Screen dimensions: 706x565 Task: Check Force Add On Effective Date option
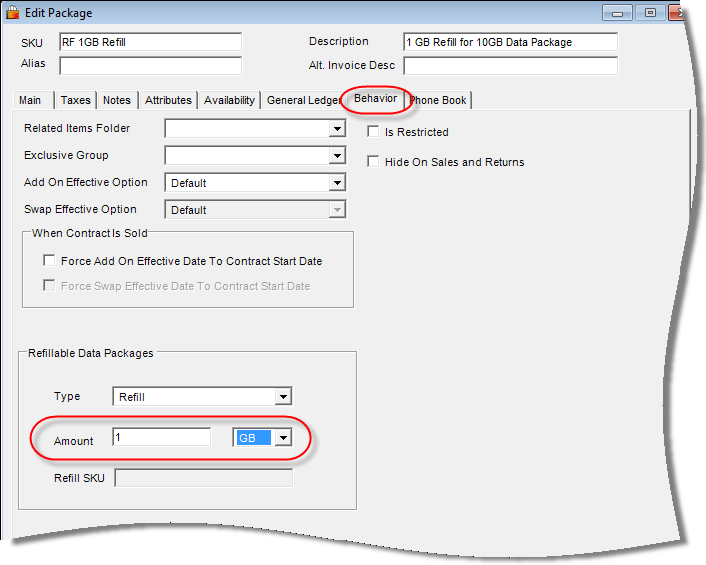pos(49,261)
